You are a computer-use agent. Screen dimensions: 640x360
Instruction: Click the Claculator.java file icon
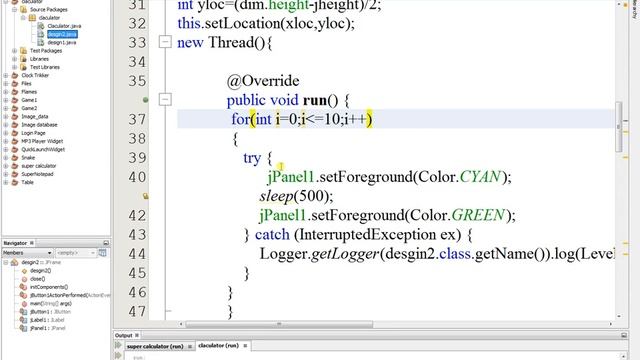pyautogui.click(x=41, y=26)
